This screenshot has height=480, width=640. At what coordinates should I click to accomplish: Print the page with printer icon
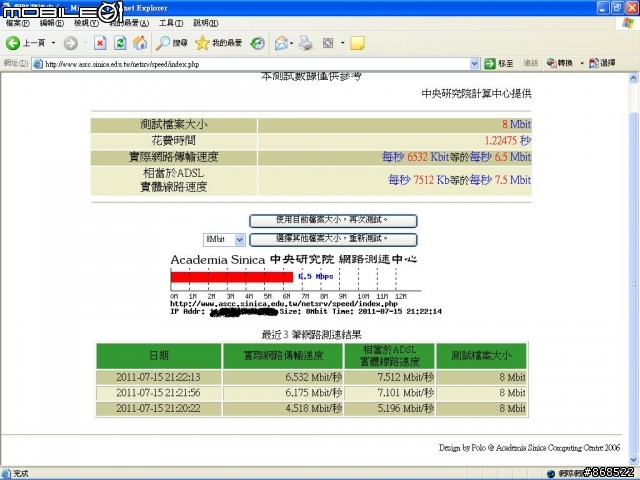pos(305,43)
